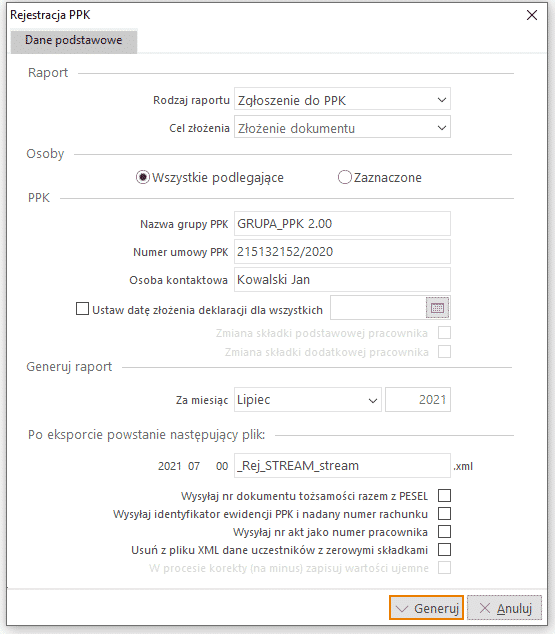Viewport: 555px width, 634px height.
Task: Expand the Rodzaj raportu dropdown
Action: 342,99
